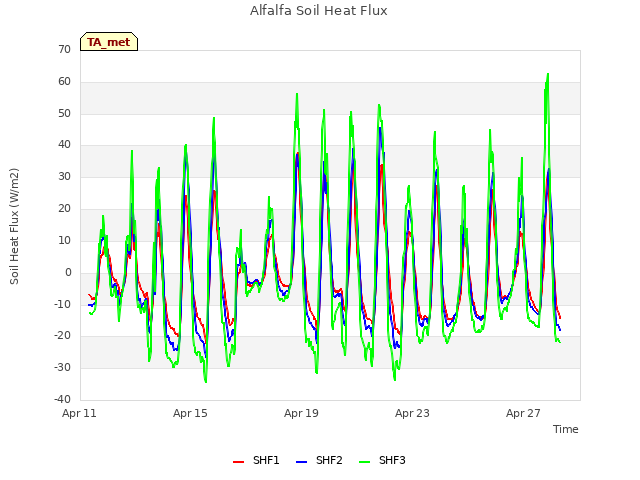Toggle the SHF2 legend entry

(319, 460)
